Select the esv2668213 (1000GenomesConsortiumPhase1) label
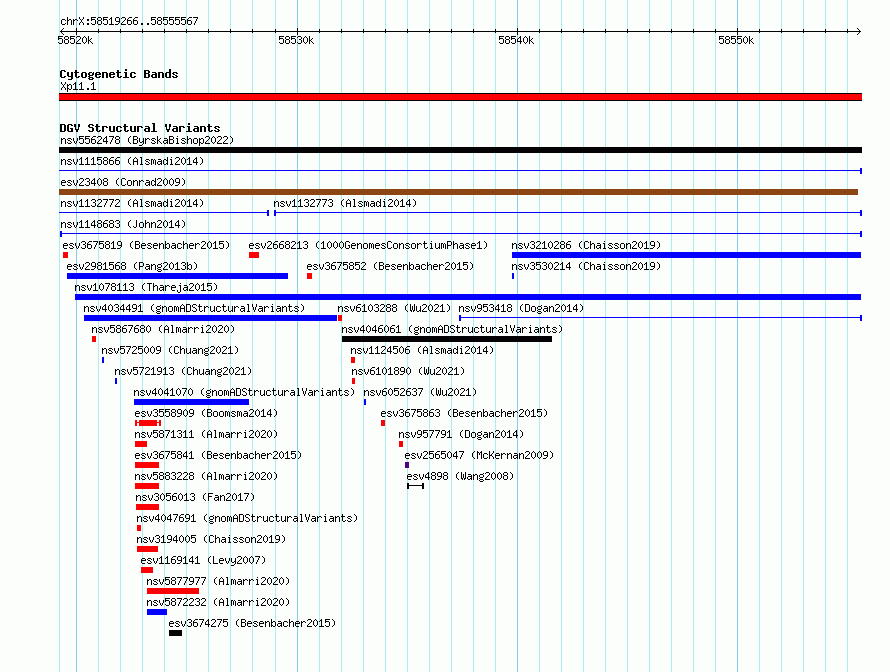The width and height of the screenshot is (890, 672). pos(368,245)
